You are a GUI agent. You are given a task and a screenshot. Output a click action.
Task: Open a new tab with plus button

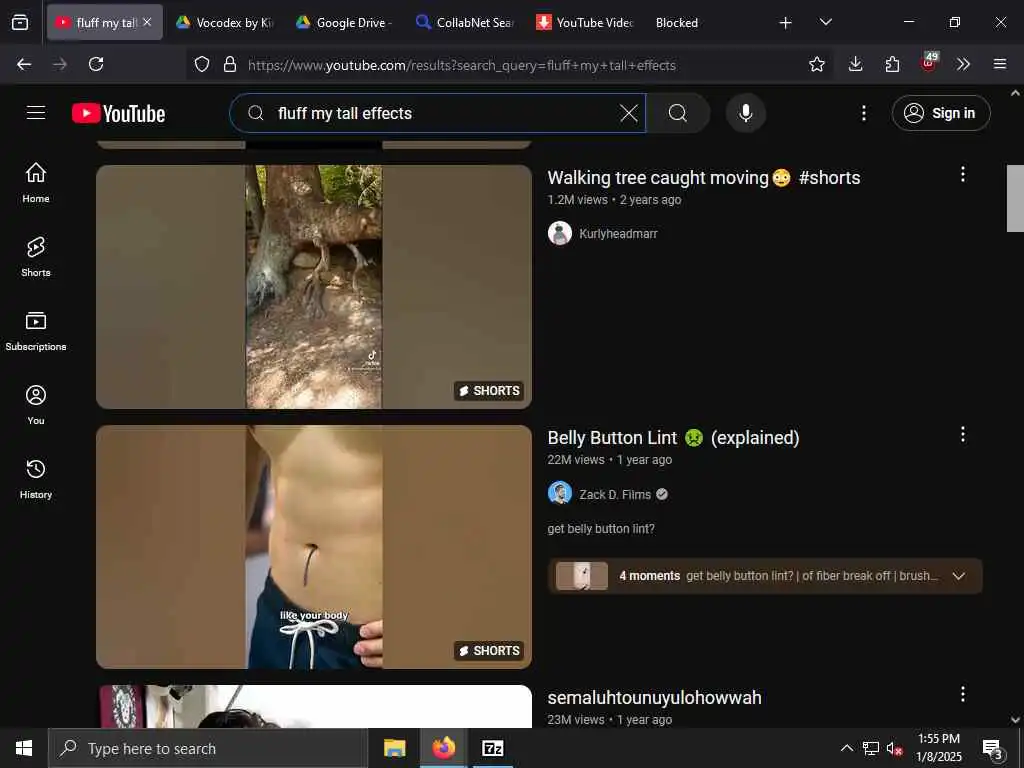(786, 23)
